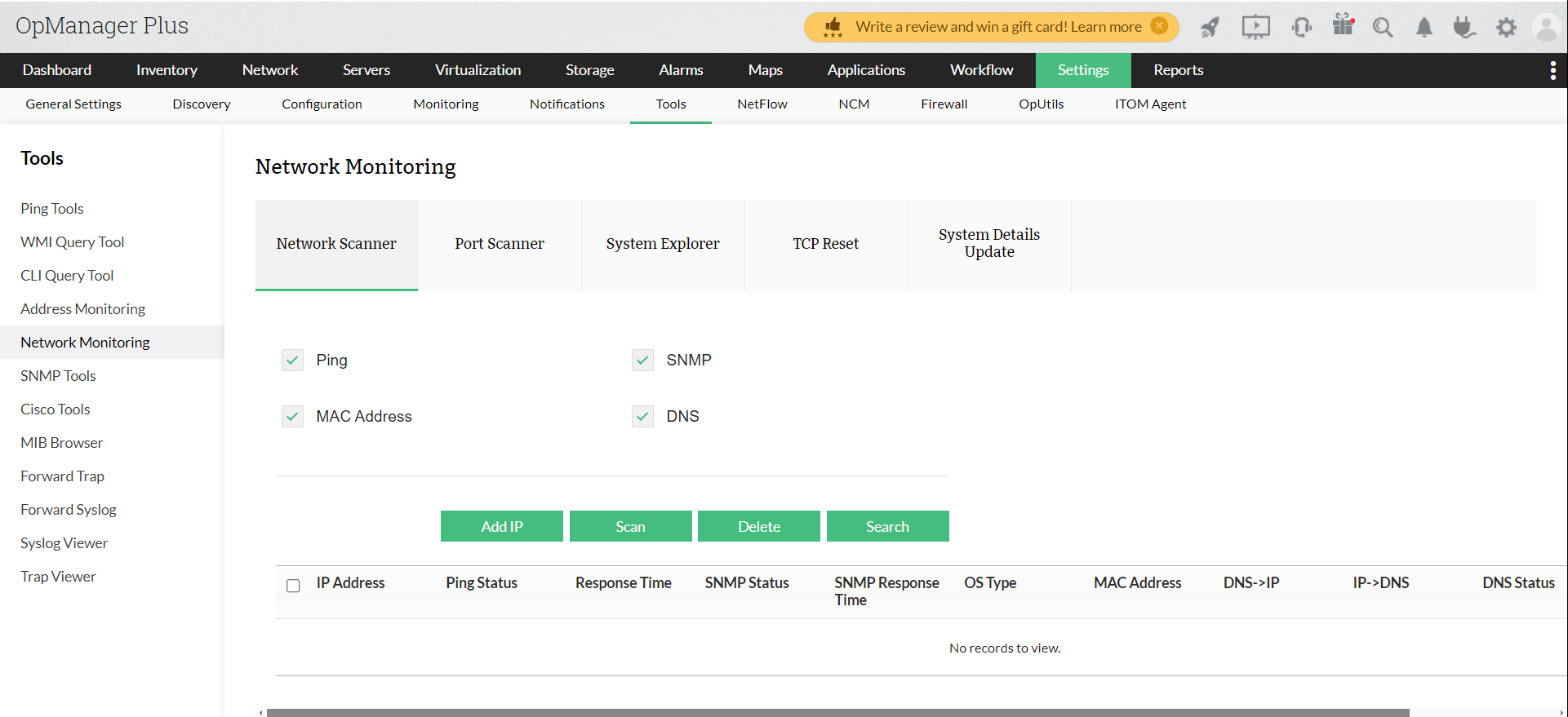Viewport: 1568px width, 717px height.
Task: Open the gift box icon
Action: coord(1343,26)
